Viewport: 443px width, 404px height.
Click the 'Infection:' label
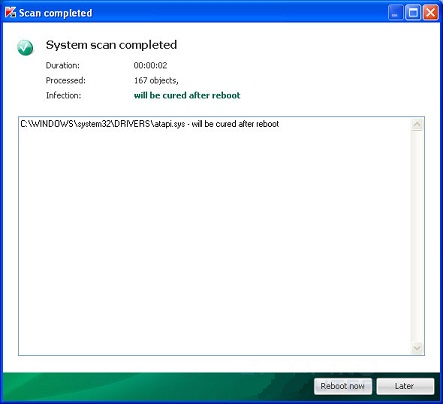pos(63,95)
